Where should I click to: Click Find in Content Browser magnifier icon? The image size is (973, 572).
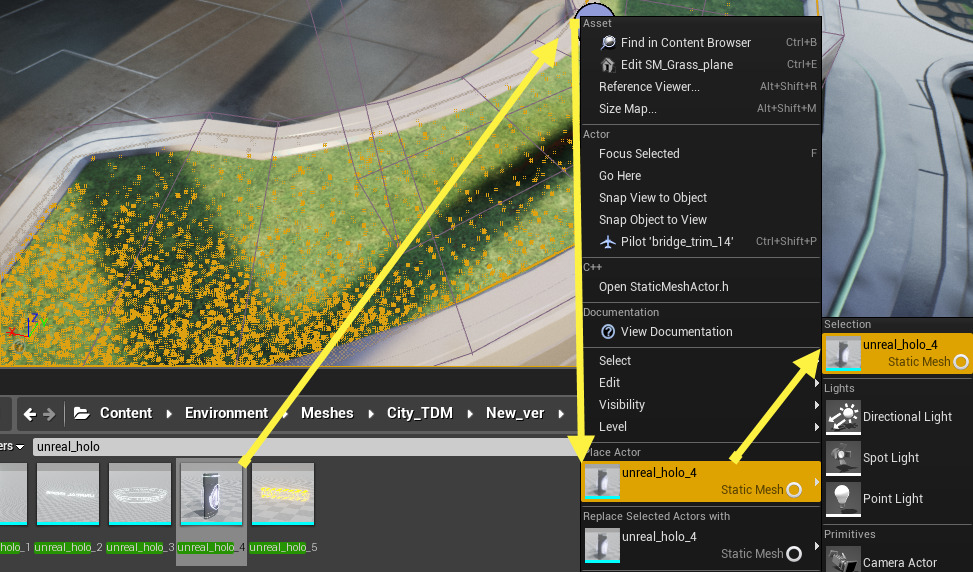coord(608,42)
